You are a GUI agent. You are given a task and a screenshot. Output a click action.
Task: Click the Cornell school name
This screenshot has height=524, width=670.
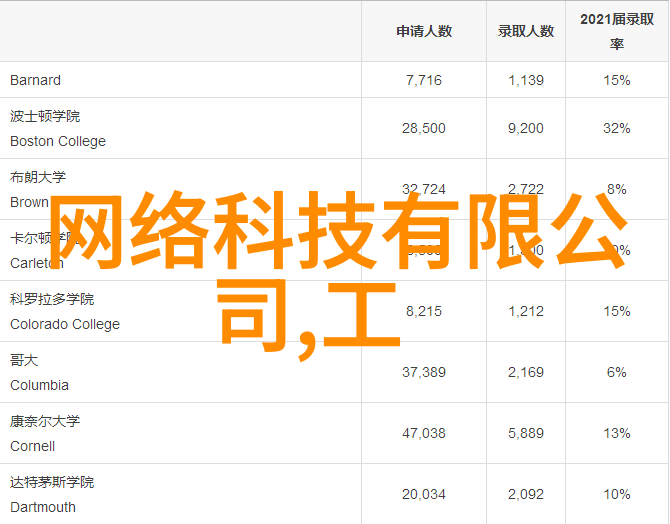32,446
